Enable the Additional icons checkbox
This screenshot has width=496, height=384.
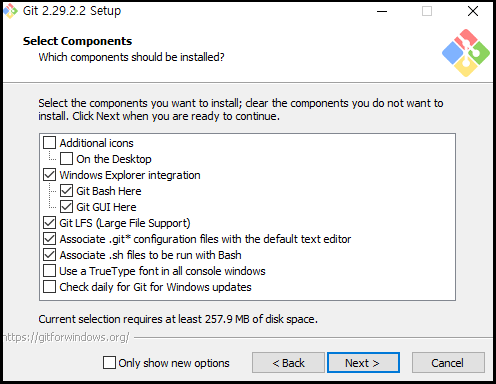49,143
